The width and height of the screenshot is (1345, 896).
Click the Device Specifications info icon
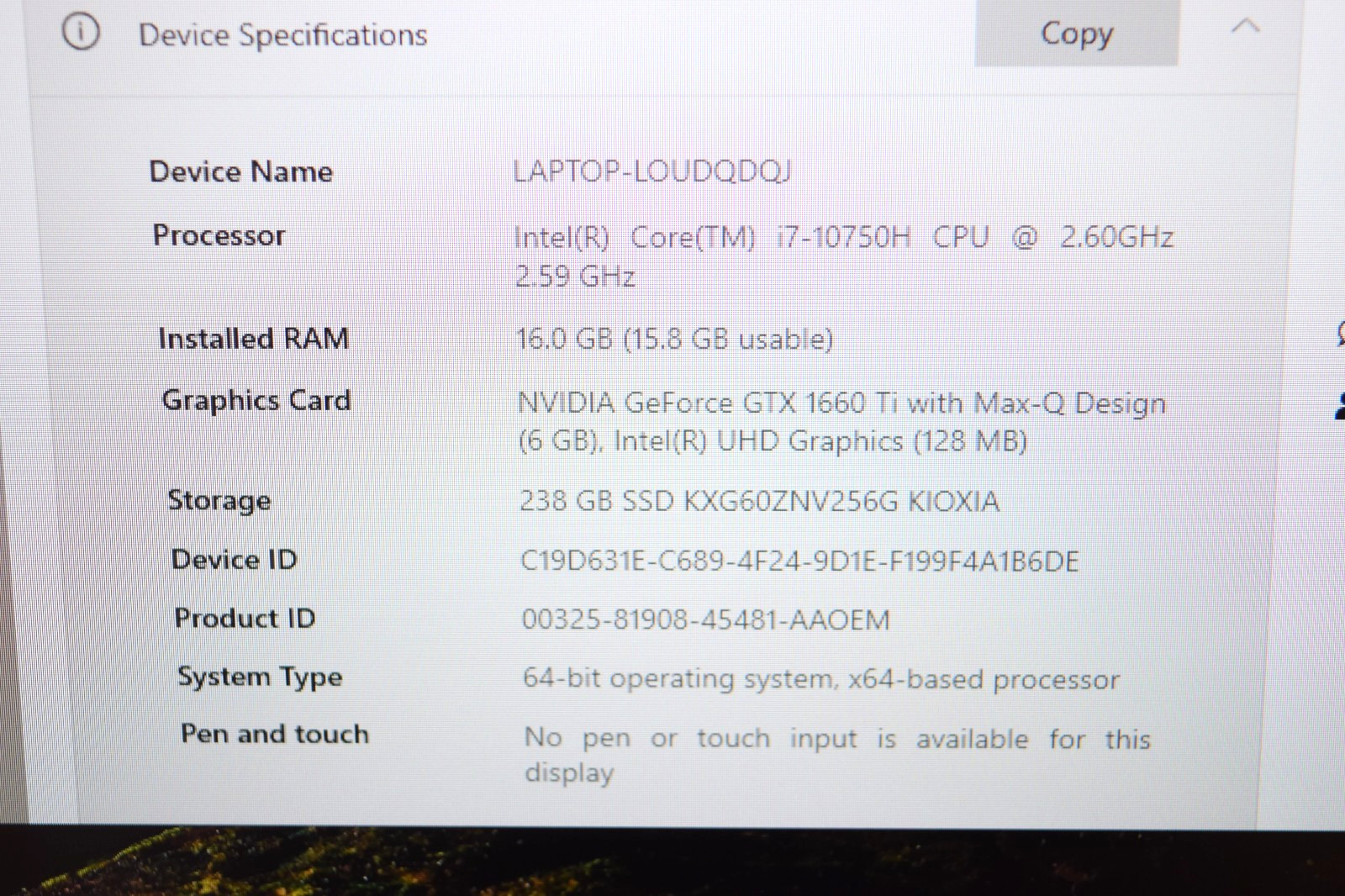[x=81, y=32]
